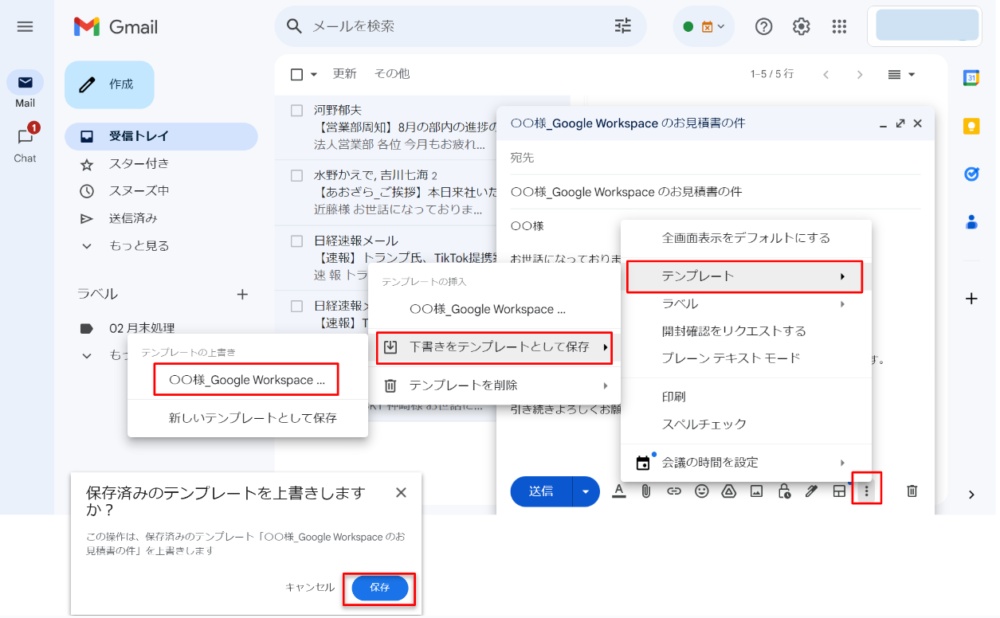This screenshot has width=1000, height=618.
Task: Open the settings gear icon
Action: [x=801, y=27]
